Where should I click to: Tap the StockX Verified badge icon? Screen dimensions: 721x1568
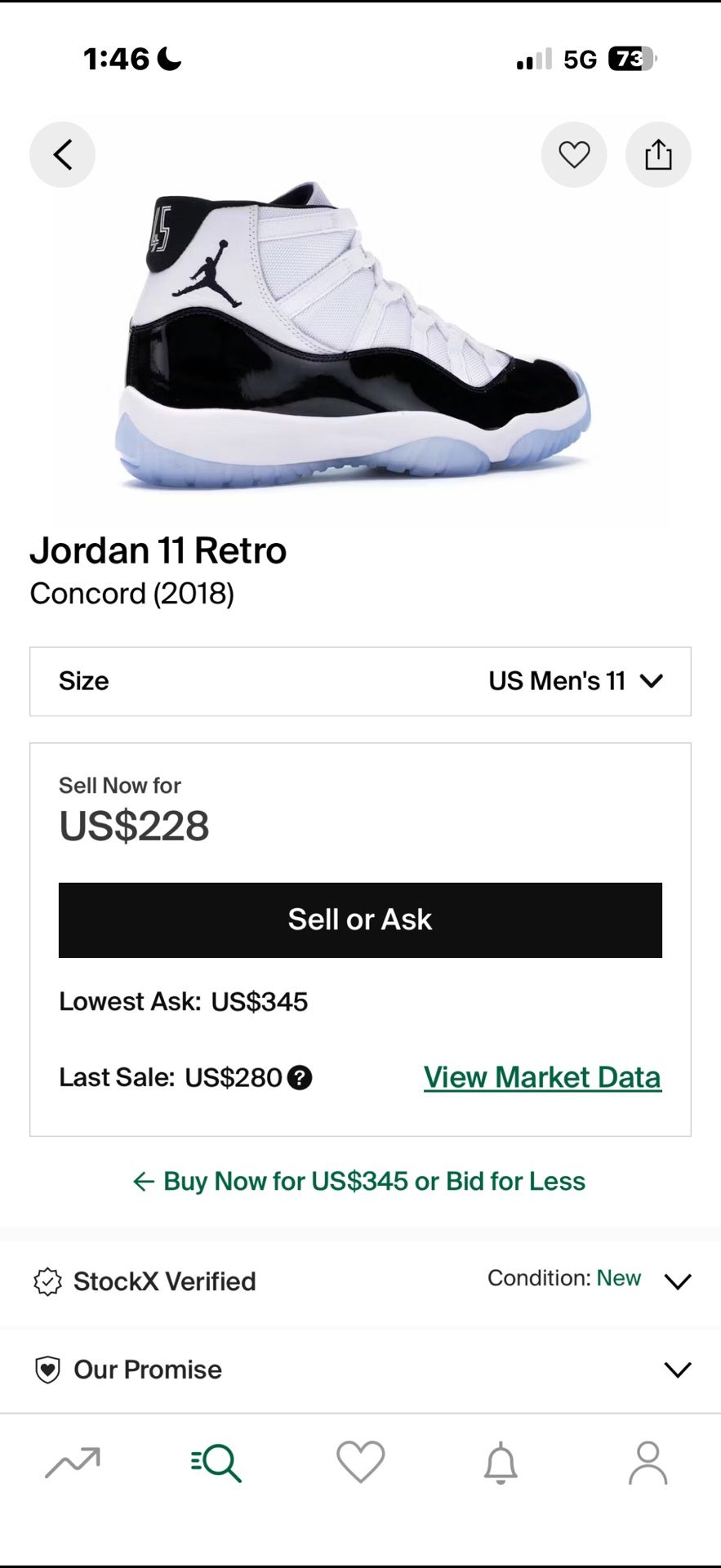tap(47, 1281)
